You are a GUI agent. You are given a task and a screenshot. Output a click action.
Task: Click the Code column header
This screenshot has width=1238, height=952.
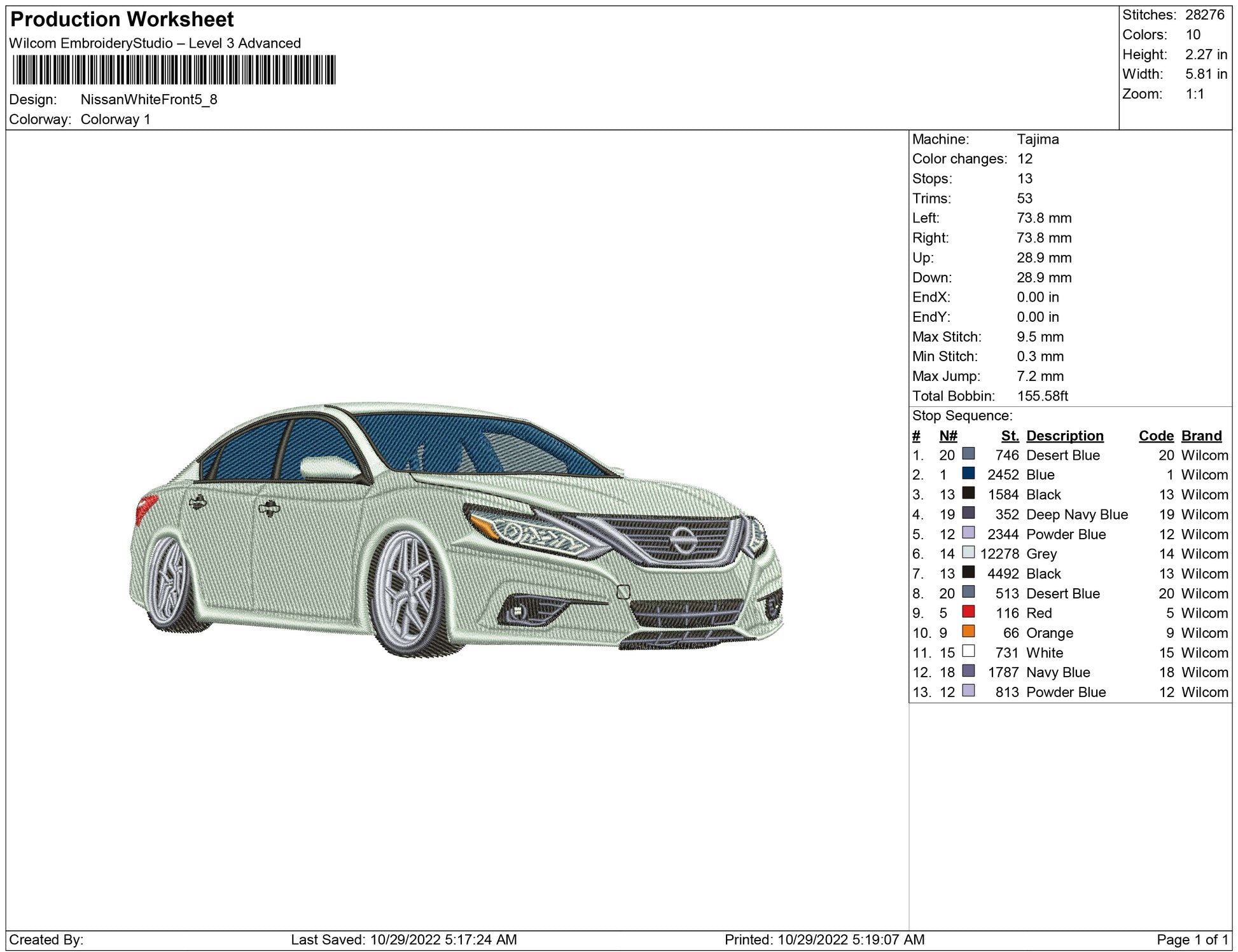[1155, 436]
